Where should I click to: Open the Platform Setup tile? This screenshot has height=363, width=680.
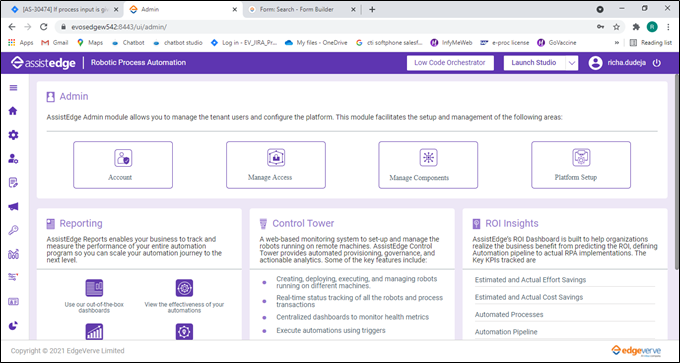tap(581, 165)
